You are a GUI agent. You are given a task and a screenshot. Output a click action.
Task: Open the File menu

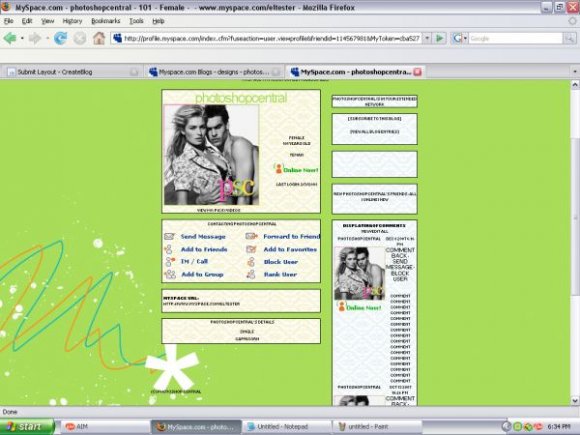(9, 21)
